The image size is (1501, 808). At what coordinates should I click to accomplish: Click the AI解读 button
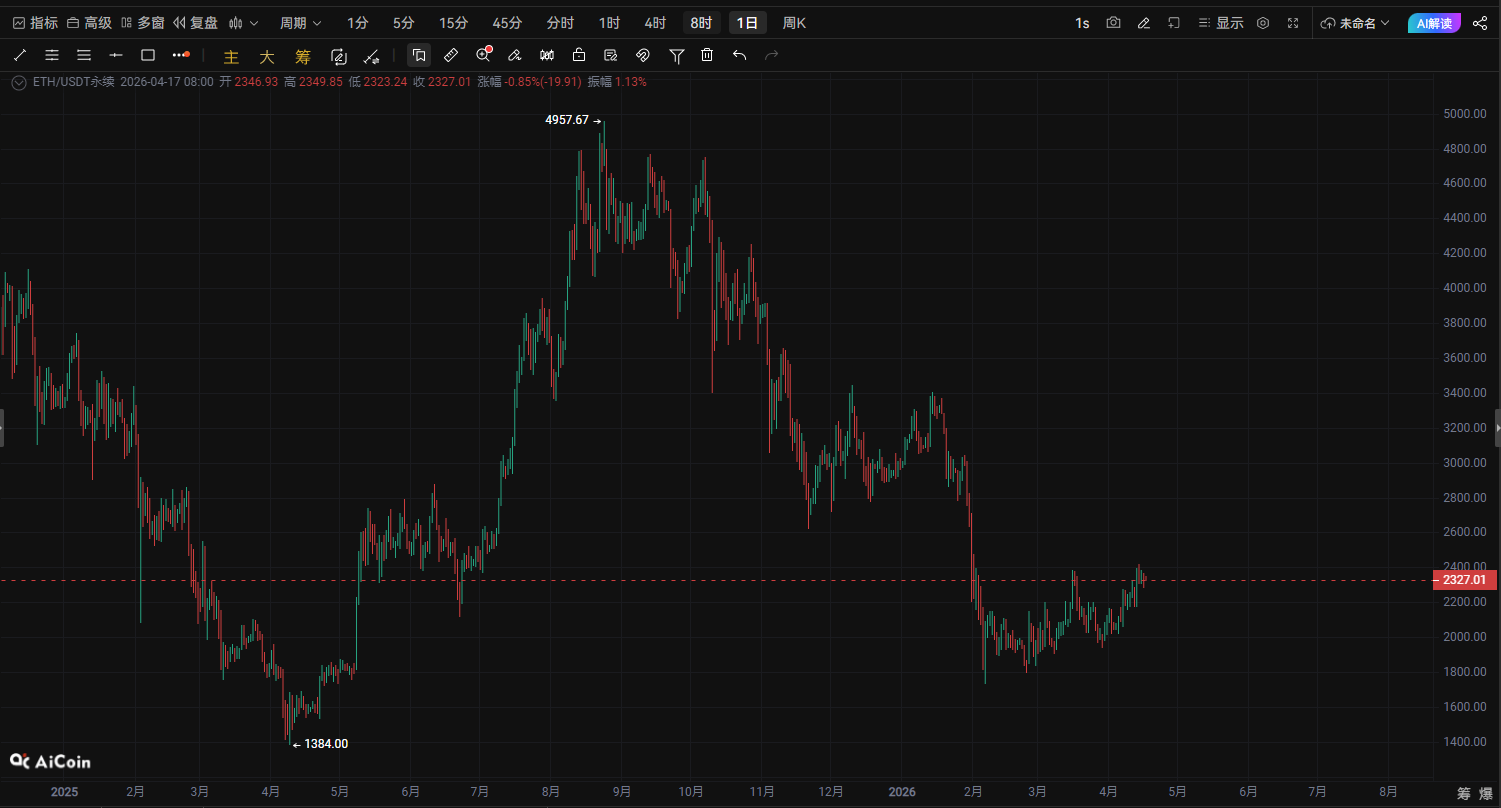(x=1434, y=23)
